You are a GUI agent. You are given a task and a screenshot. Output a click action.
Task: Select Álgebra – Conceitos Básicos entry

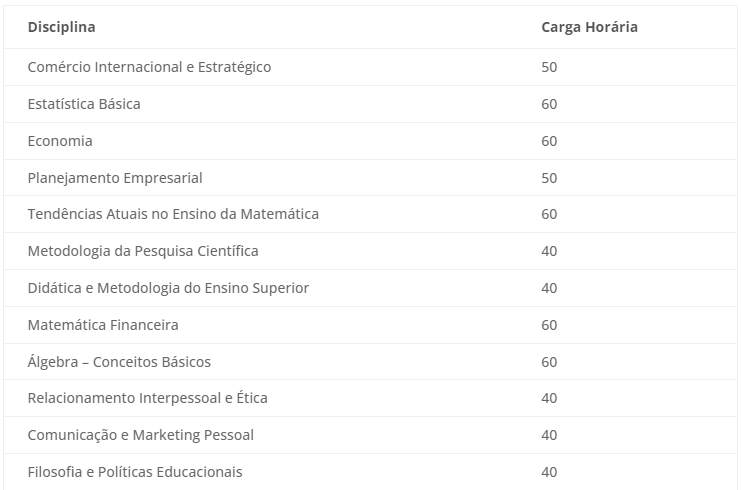pos(119,361)
